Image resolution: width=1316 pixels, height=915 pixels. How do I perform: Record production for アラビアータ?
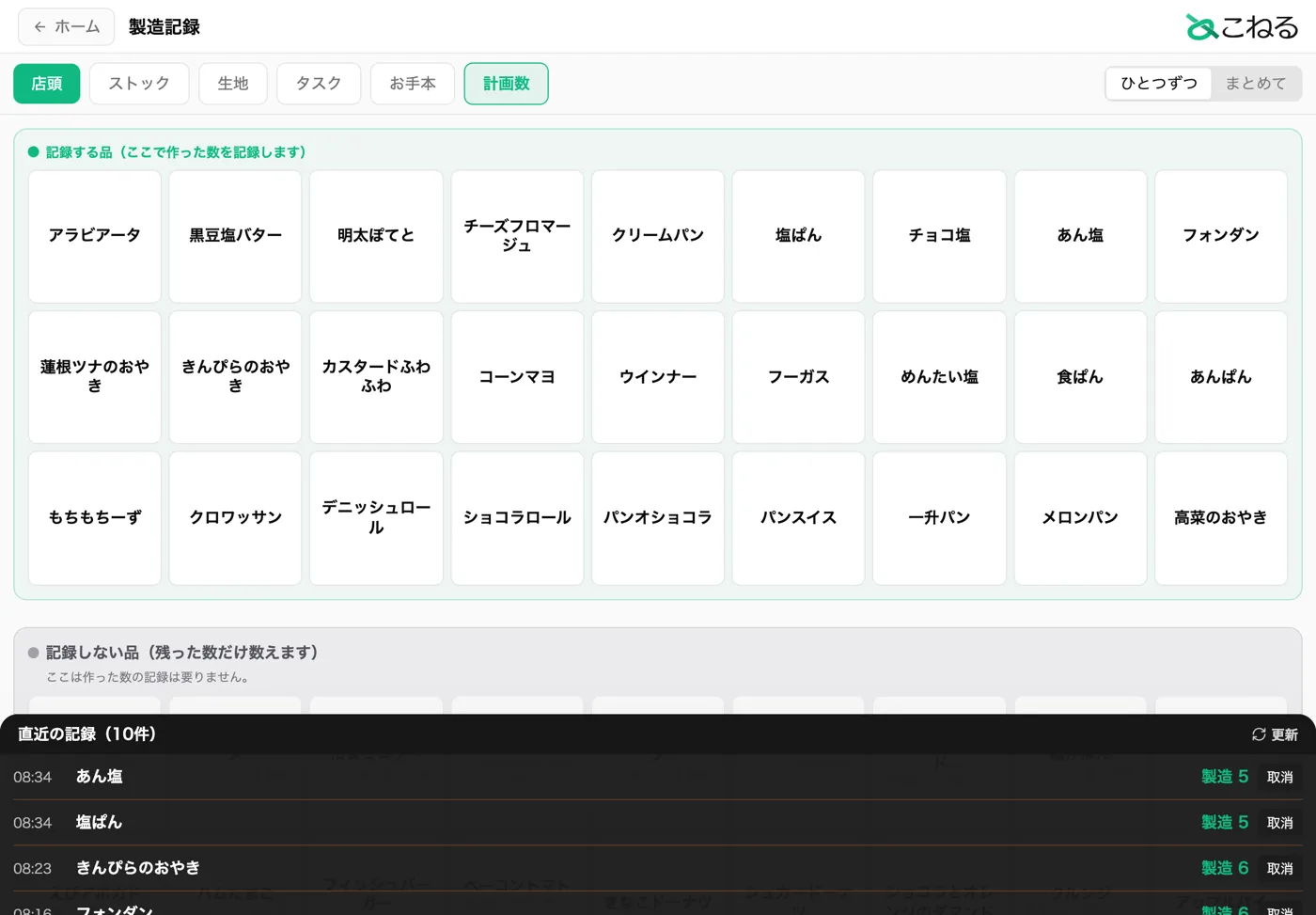coord(95,236)
